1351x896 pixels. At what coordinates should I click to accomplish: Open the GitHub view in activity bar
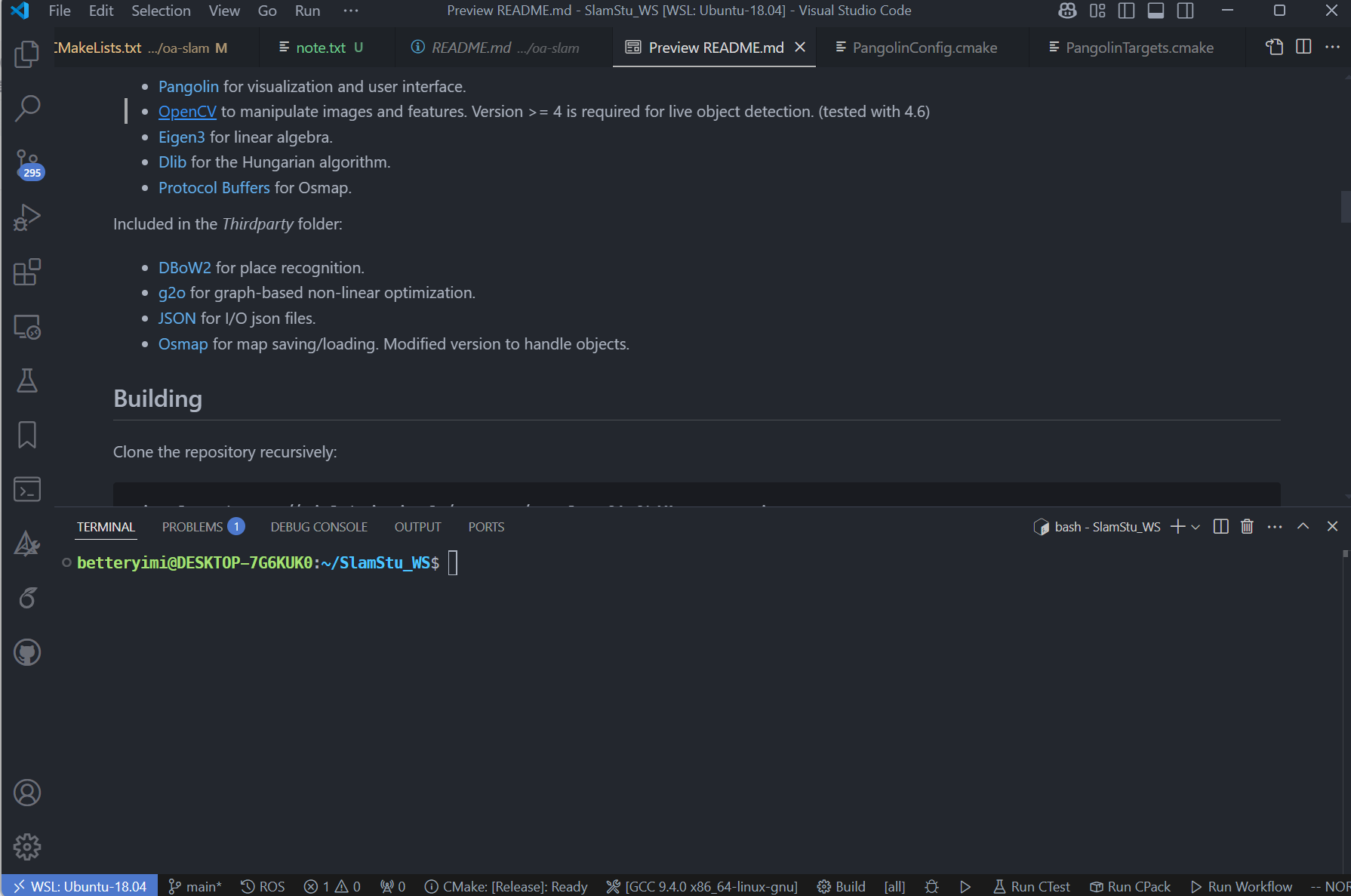[27, 652]
